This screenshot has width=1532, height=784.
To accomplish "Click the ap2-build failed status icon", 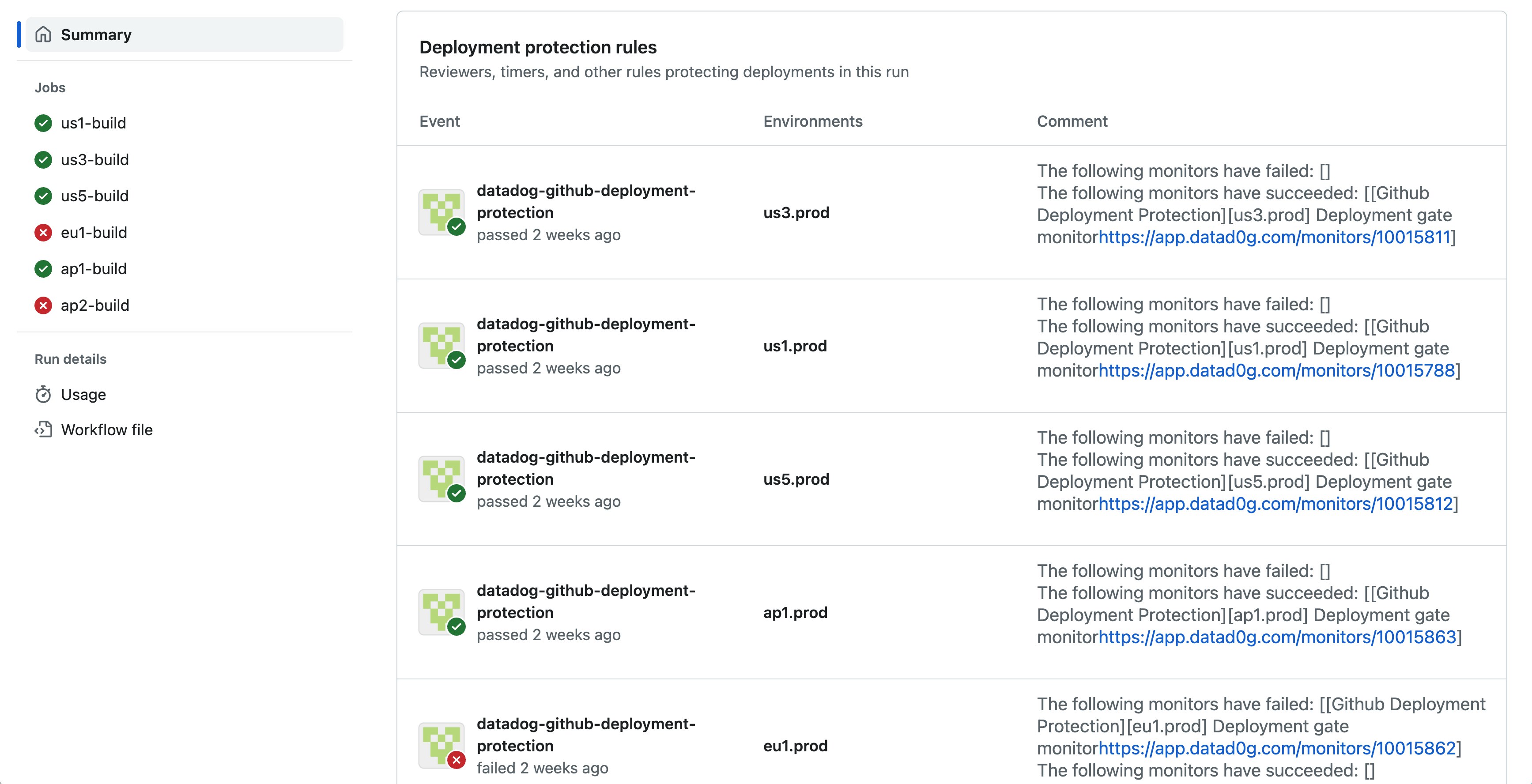I will click(43, 305).
